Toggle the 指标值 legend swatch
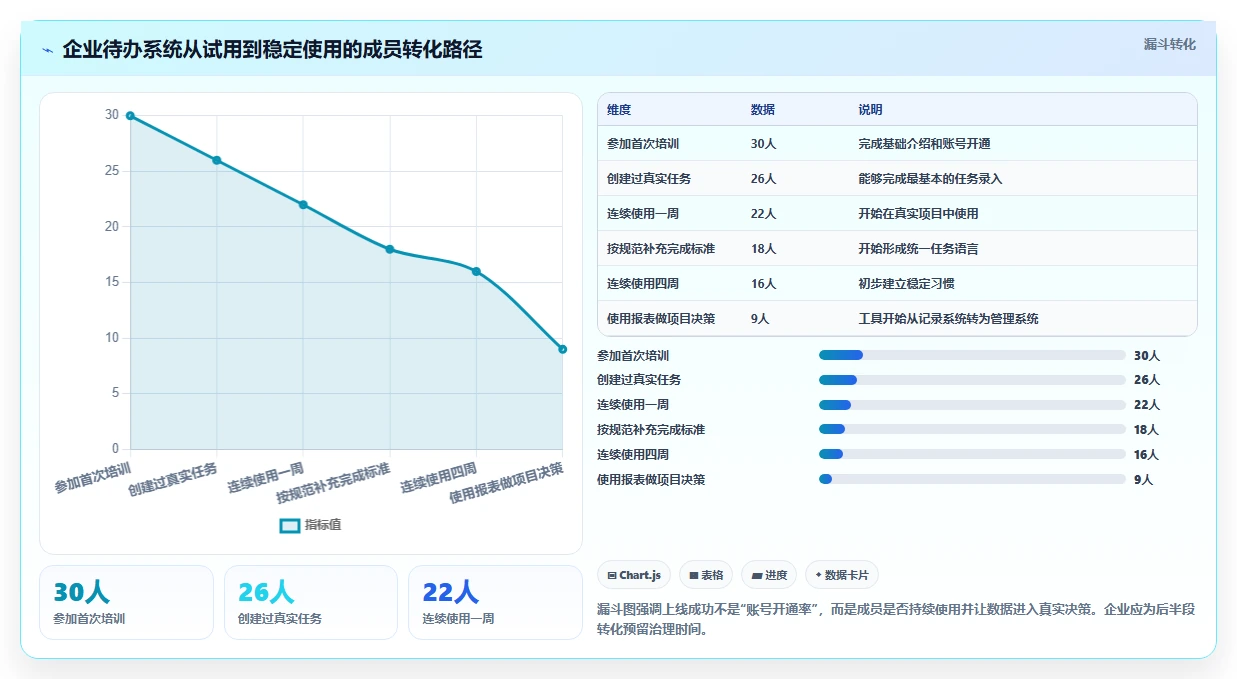 [x=290, y=525]
